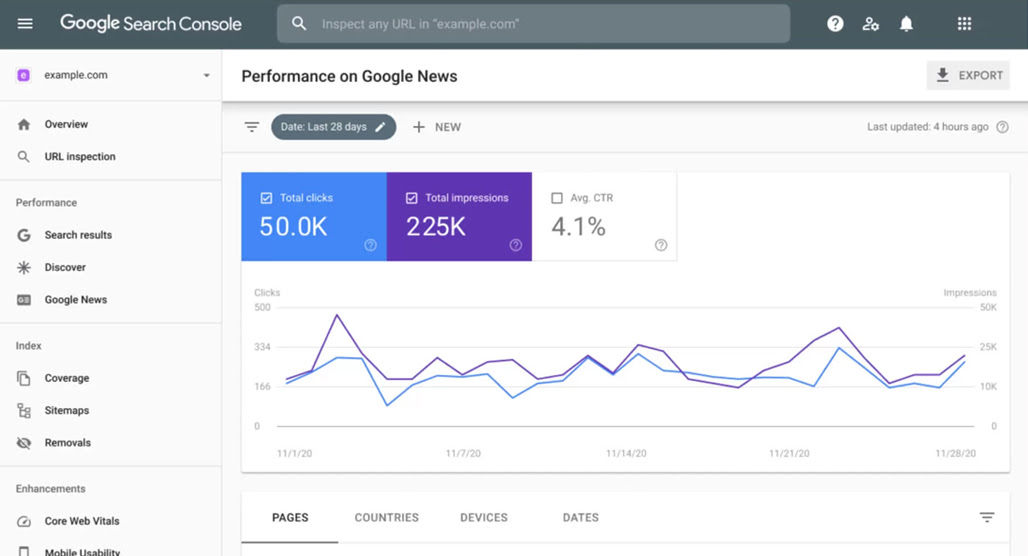Switch to the DEVICES tab
The width and height of the screenshot is (1028, 556).
coord(484,517)
